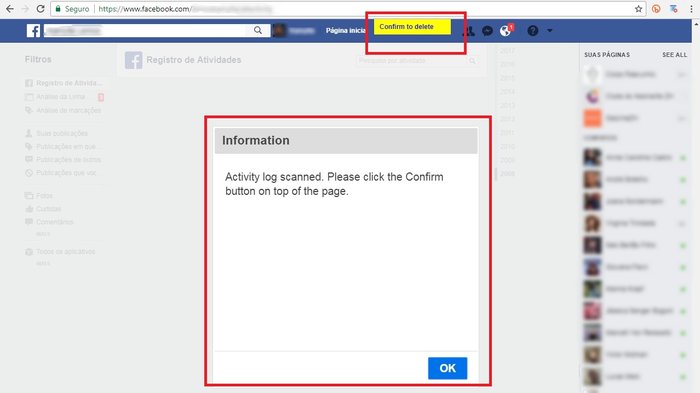Select the Registro de Ativida... filter
This screenshot has width=700, height=393.
(x=69, y=83)
